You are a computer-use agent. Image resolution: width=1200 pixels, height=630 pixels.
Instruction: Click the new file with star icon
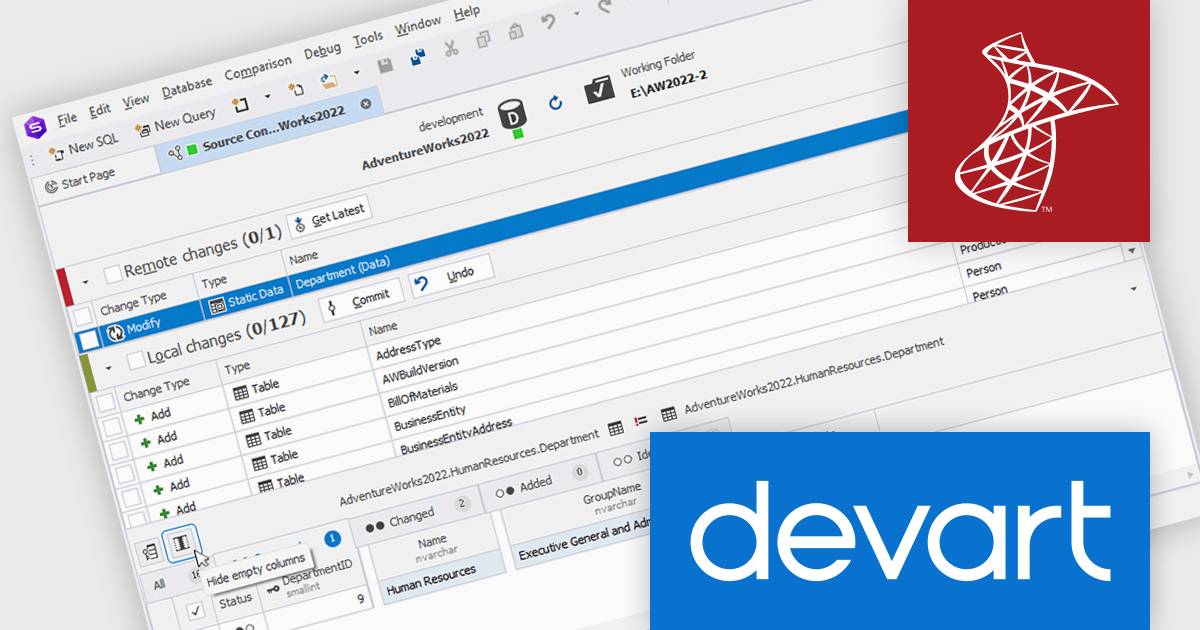click(x=296, y=89)
